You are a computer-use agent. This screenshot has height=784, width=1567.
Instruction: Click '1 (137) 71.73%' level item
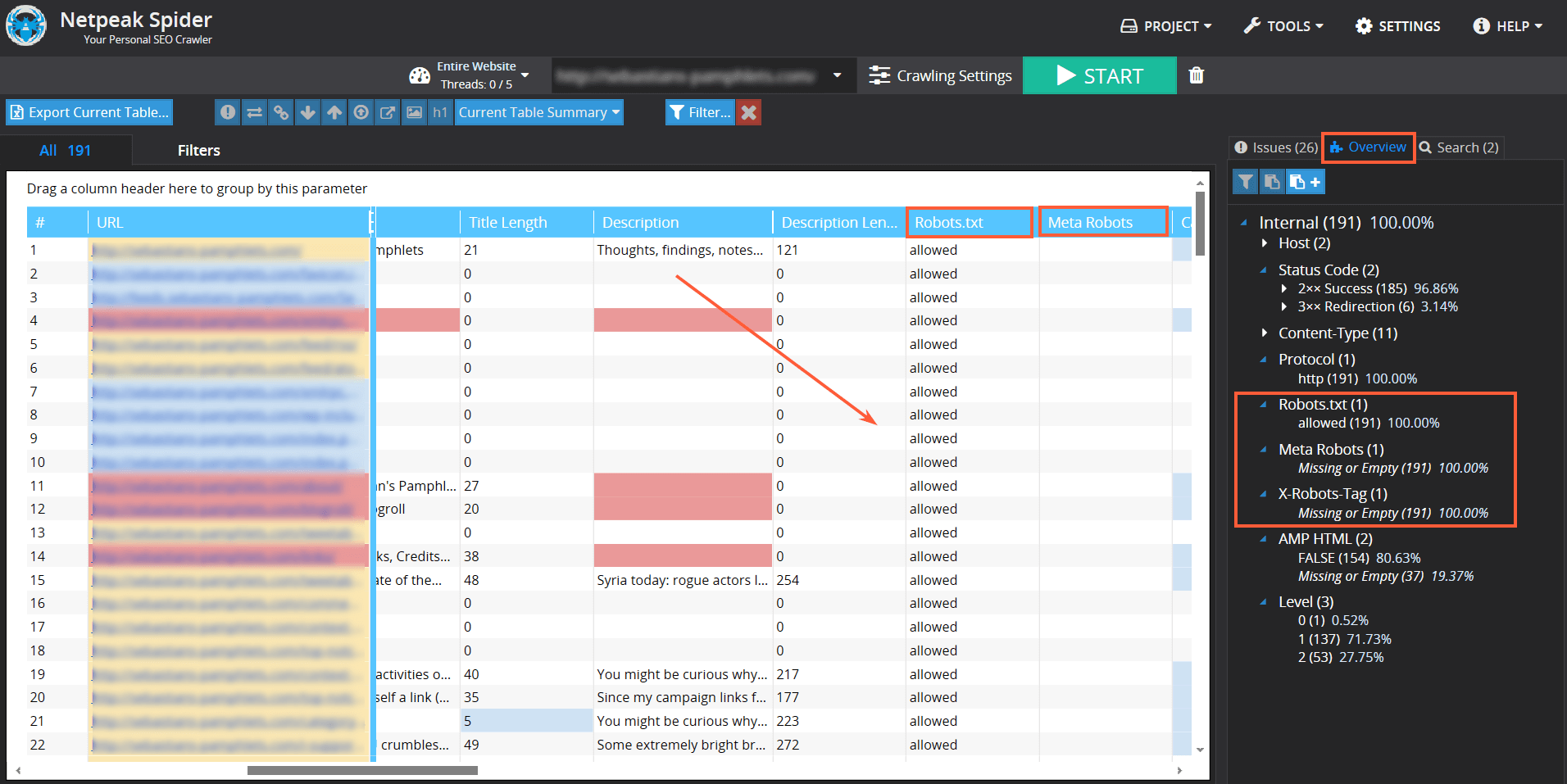pos(1344,639)
